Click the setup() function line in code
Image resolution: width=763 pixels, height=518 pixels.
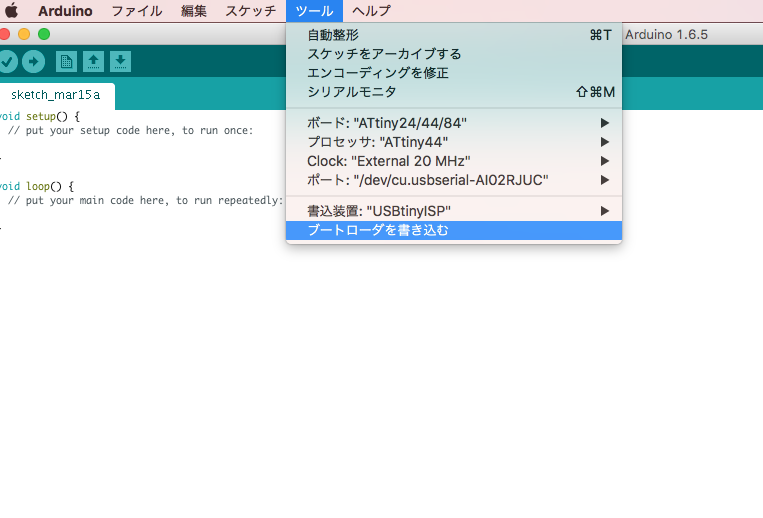40,117
